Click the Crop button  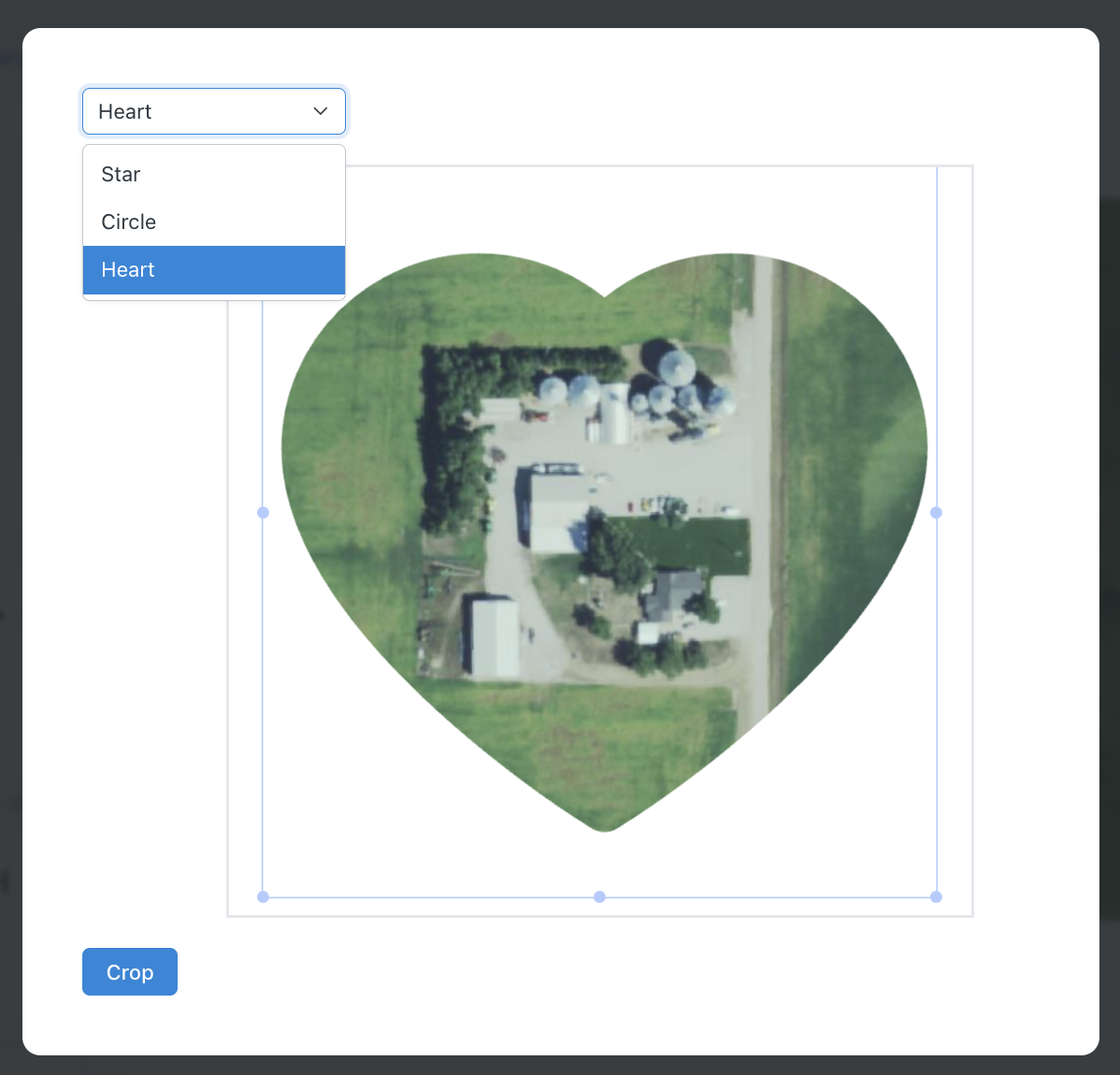(x=130, y=971)
